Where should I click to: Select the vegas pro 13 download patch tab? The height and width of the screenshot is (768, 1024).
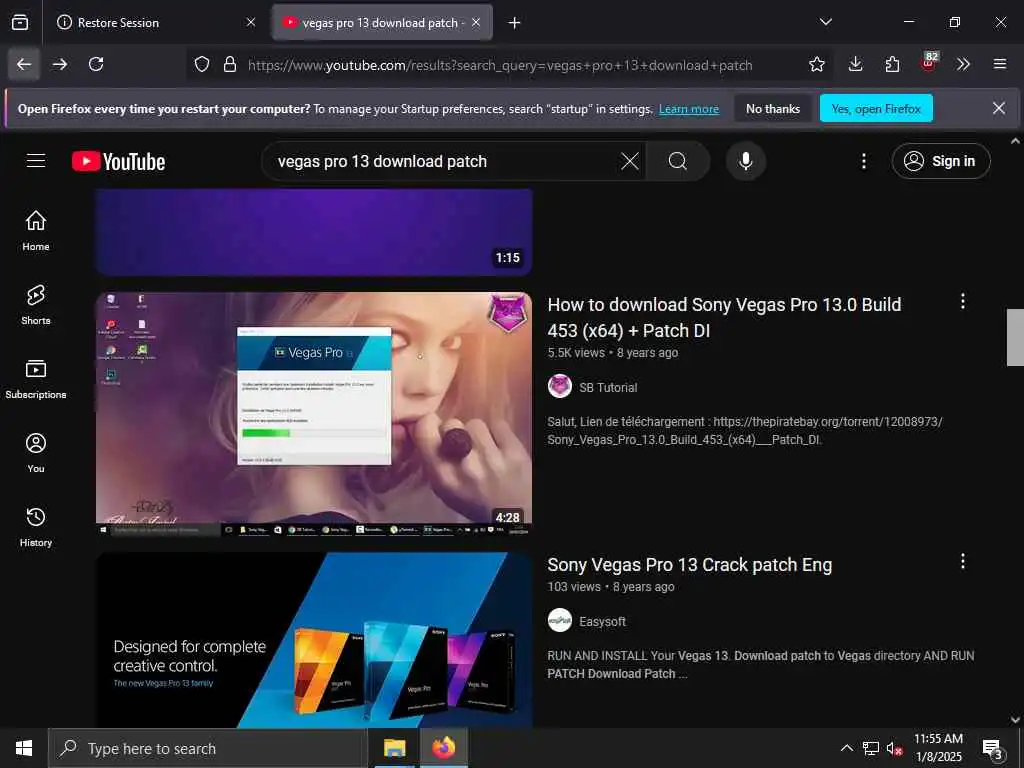click(x=383, y=23)
